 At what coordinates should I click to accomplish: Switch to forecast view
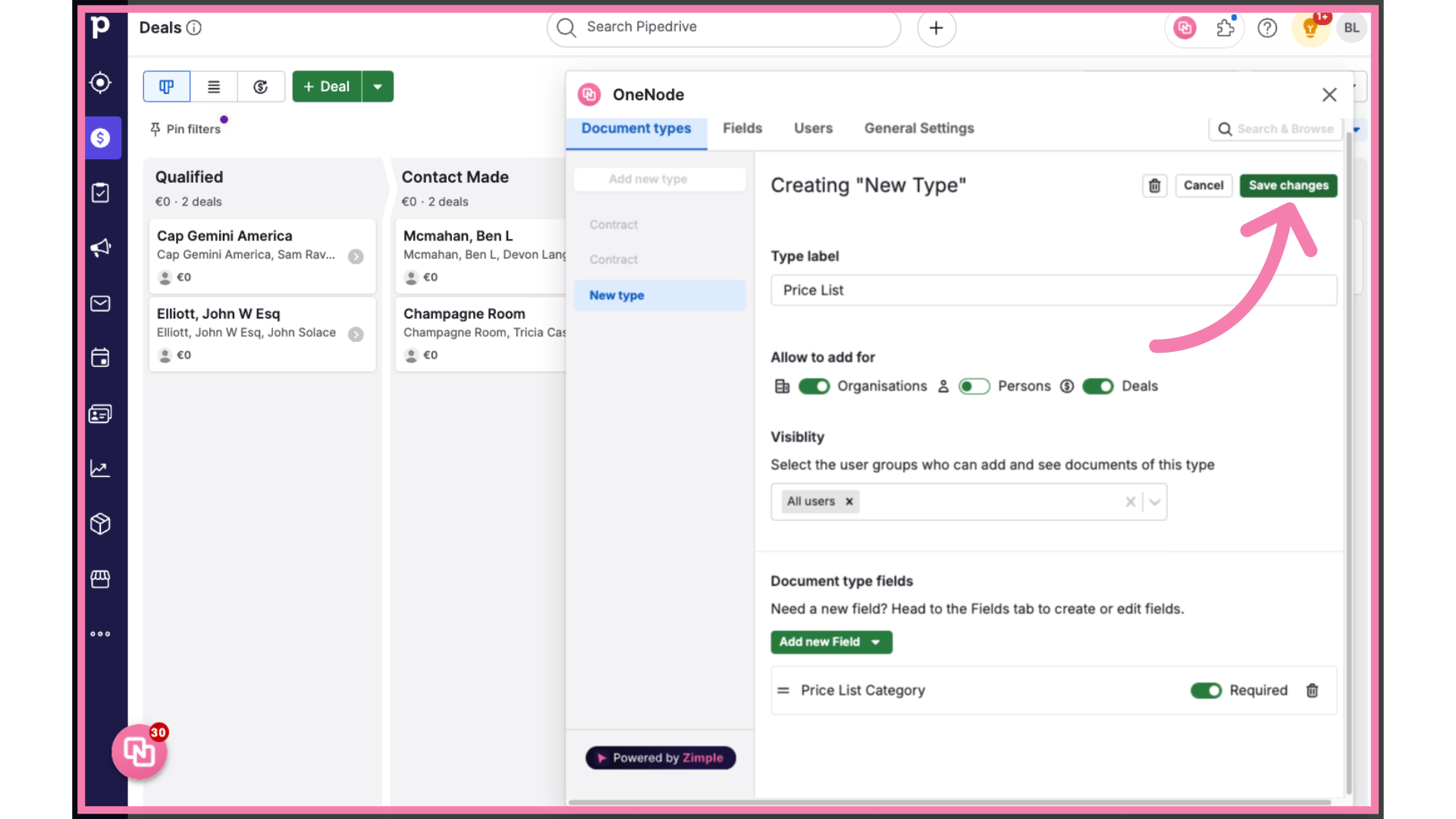[261, 86]
